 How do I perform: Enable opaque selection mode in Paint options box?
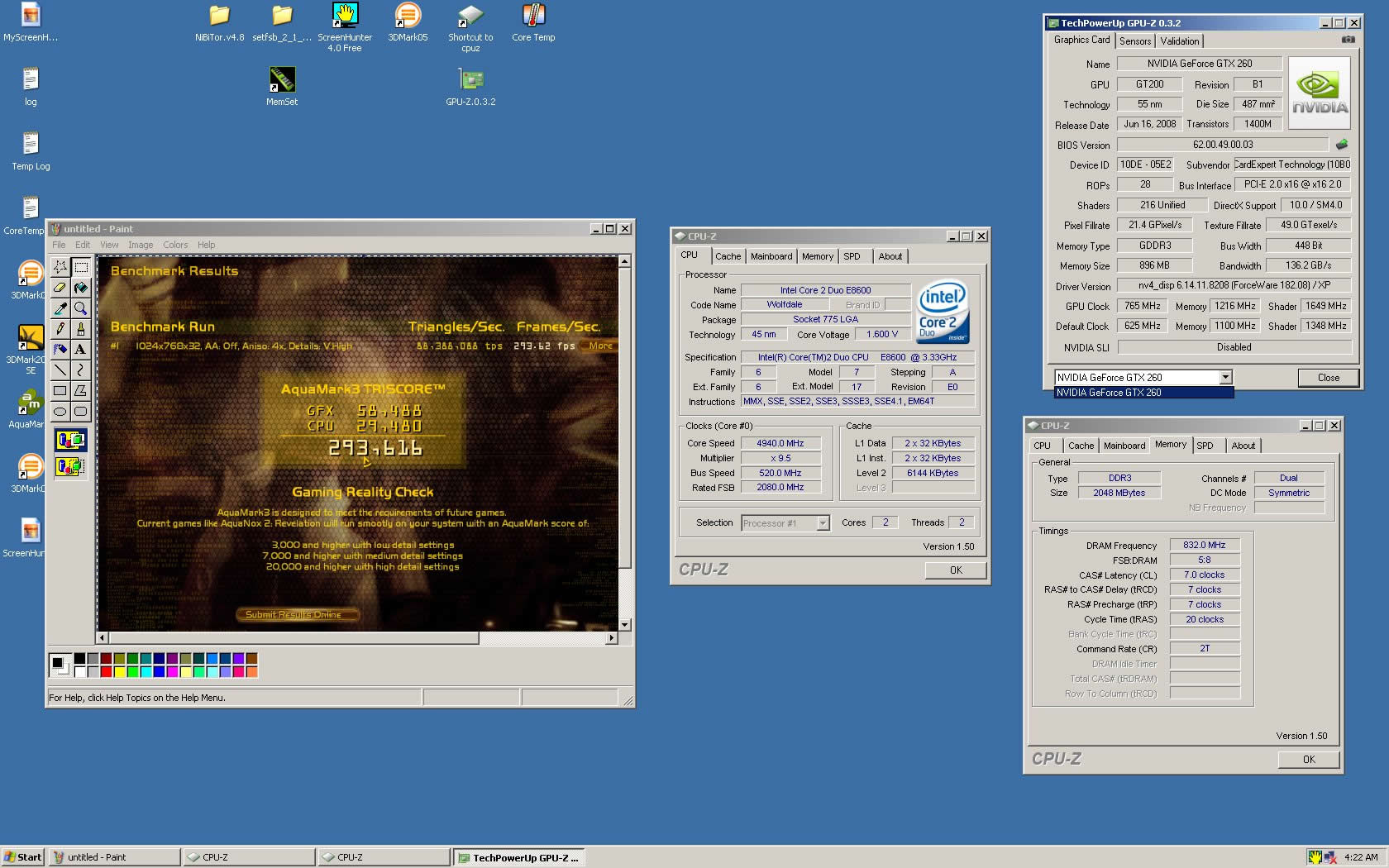[x=71, y=440]
